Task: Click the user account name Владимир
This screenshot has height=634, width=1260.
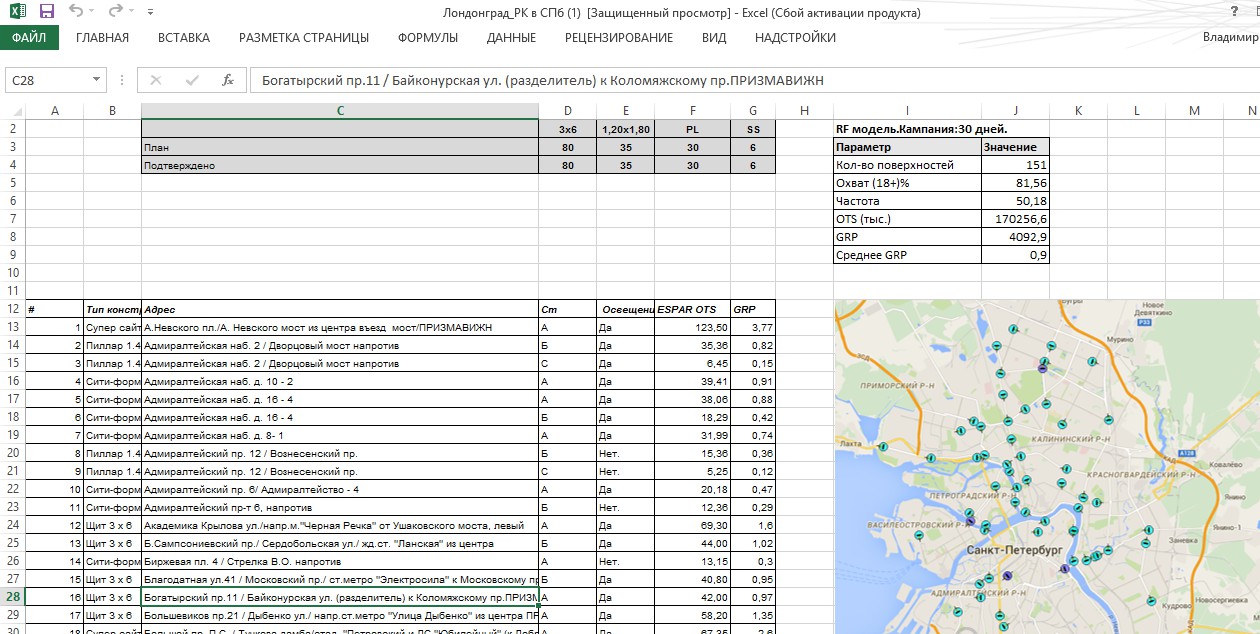Action: tap(1230, 38)
